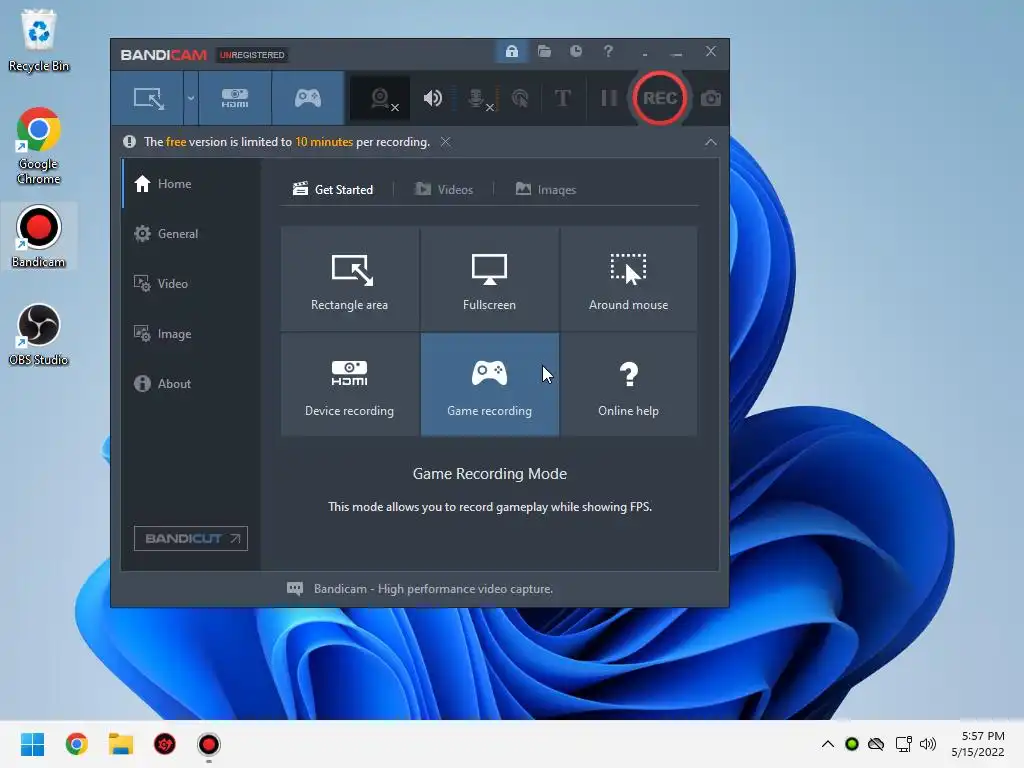The image size is (1024, 768).
Task: Select game recording mode gamepad in toolbar
Action: pos(308,99)
